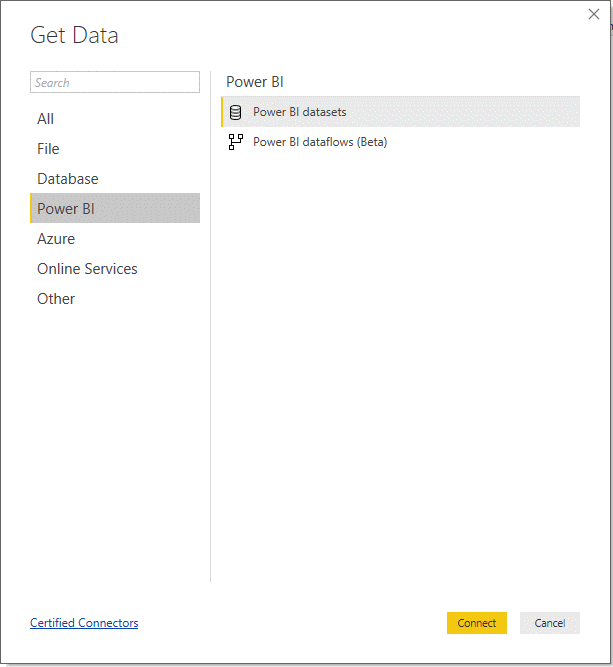
Task: Select the Database category
Action: tap(115, 179)
